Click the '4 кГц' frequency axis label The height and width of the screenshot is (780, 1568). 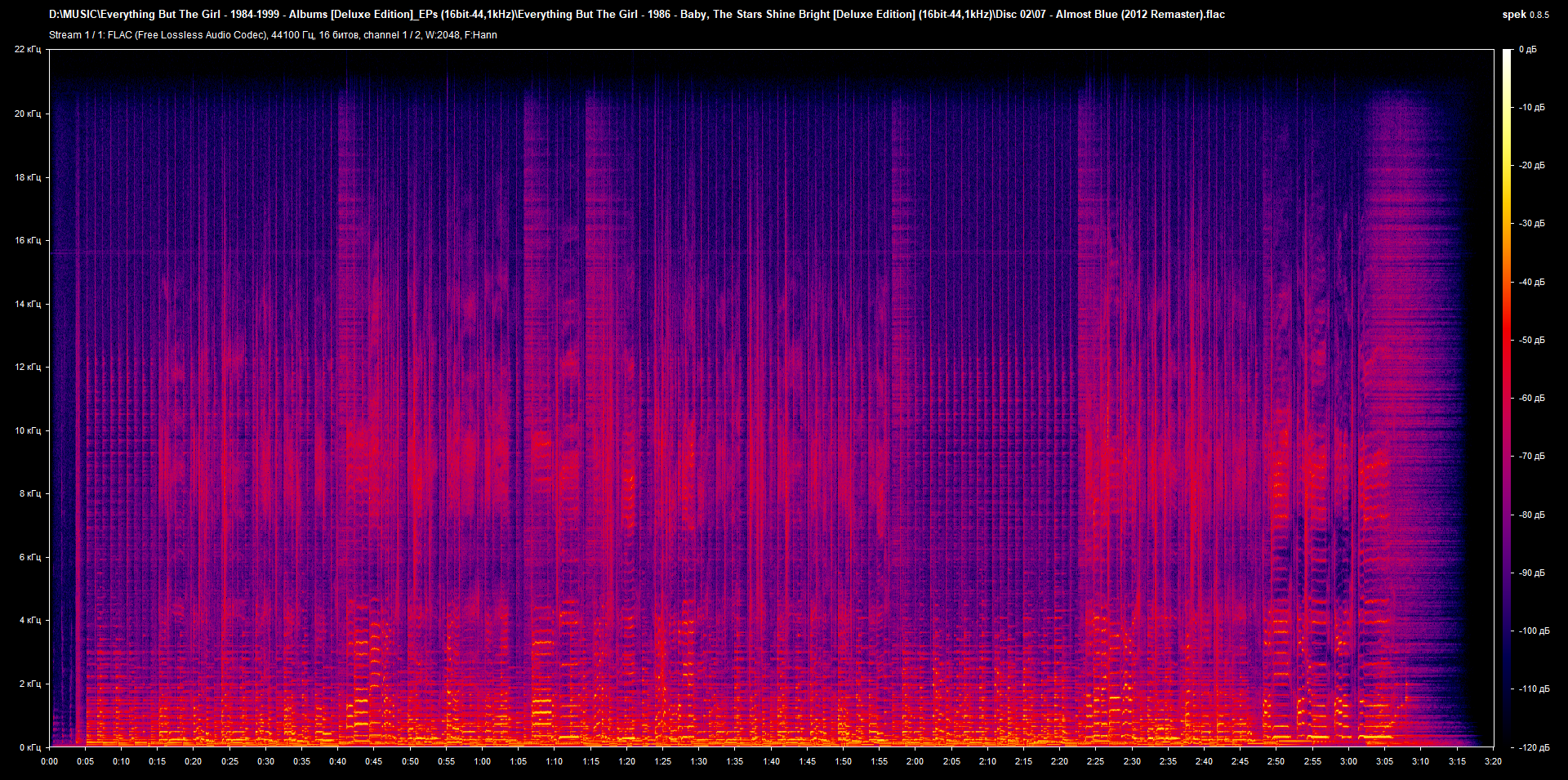coord(30,620)
